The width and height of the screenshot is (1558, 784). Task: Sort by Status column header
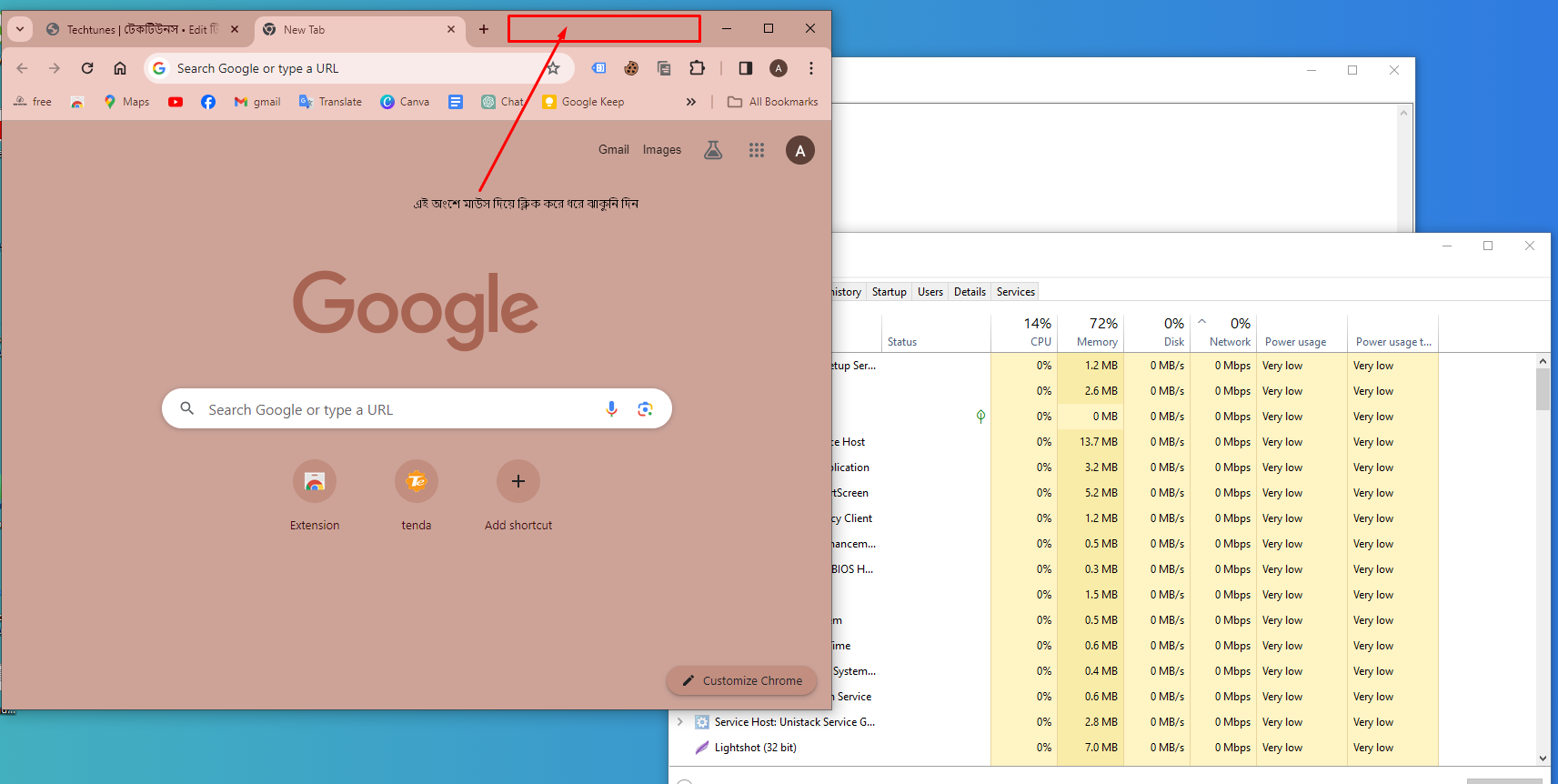(936, 332)
